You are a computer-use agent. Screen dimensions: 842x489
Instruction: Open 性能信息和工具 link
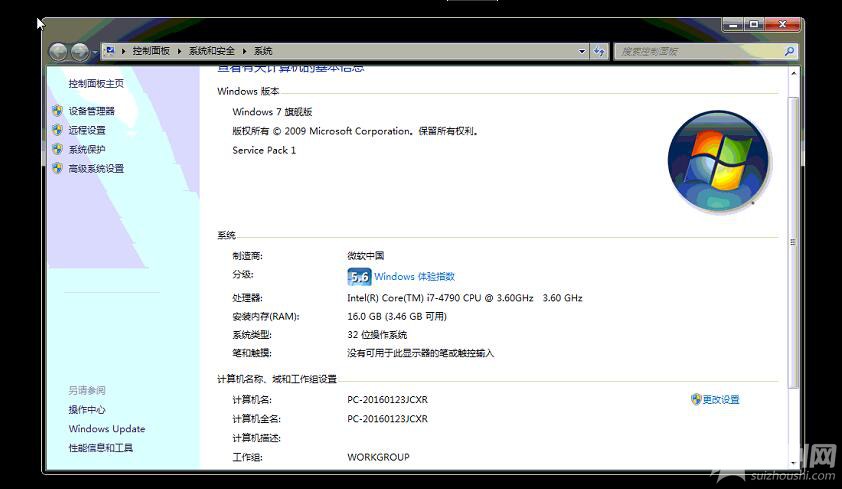[100, 448]
